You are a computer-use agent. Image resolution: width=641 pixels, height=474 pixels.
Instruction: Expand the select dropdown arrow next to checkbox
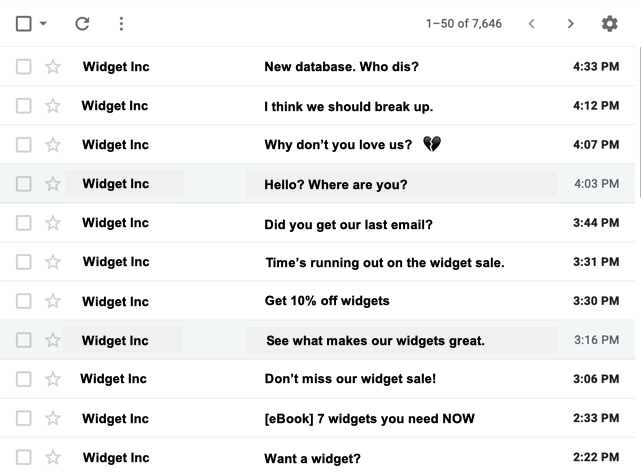(x=43, y=24)
